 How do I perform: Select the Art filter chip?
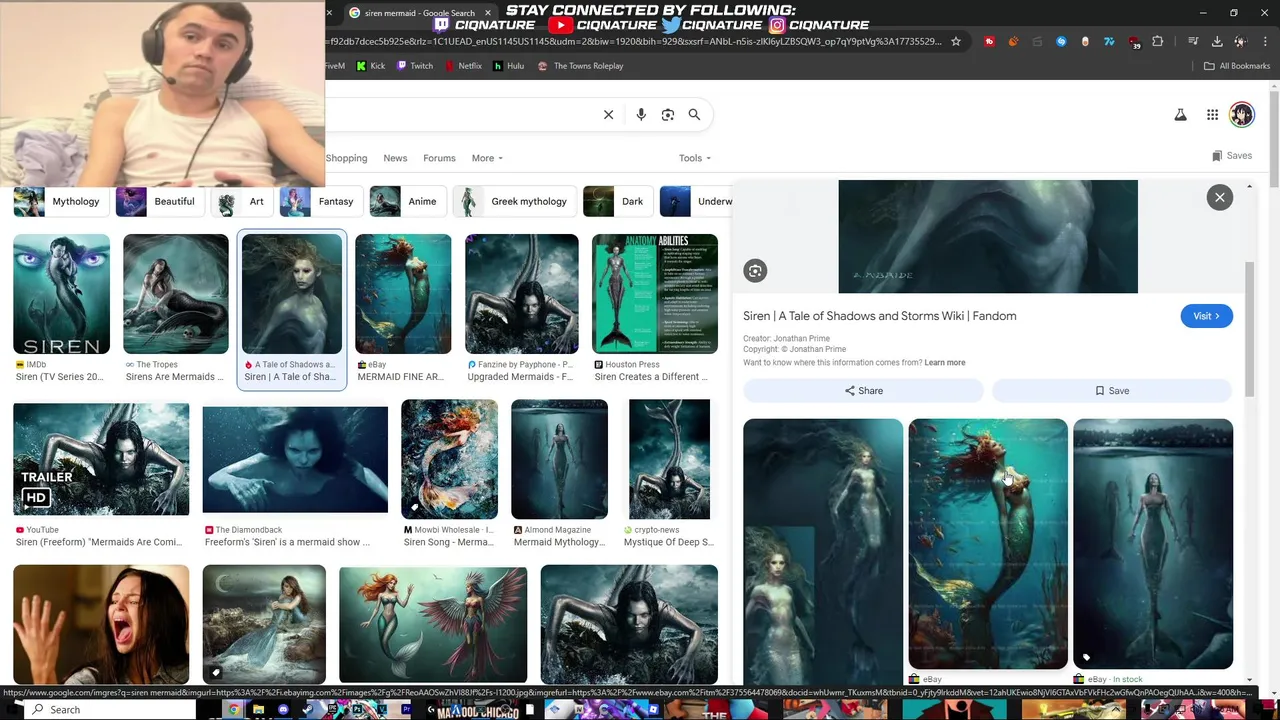(x=241, y=201)
